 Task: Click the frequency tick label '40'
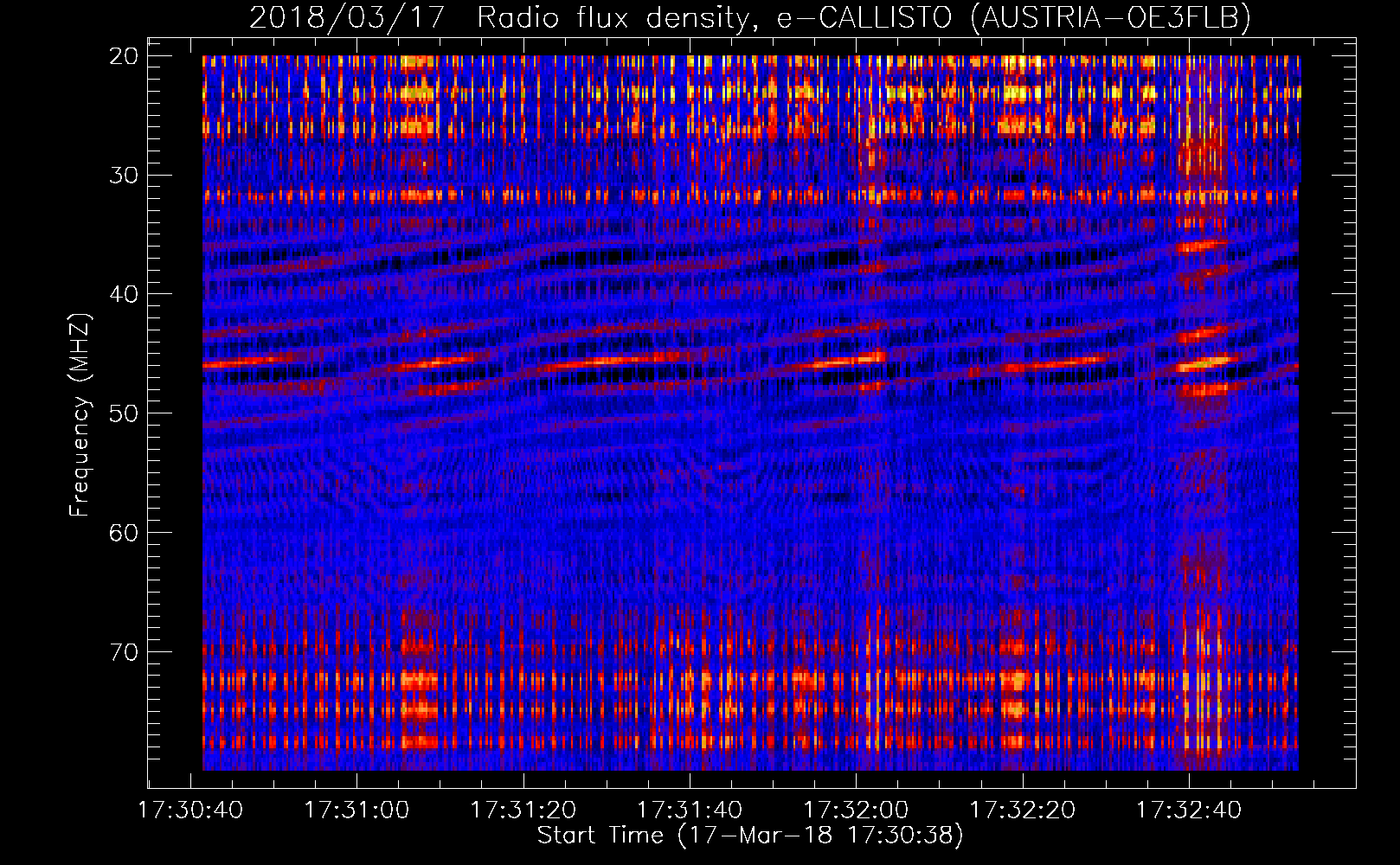click(x=125, y=294)
